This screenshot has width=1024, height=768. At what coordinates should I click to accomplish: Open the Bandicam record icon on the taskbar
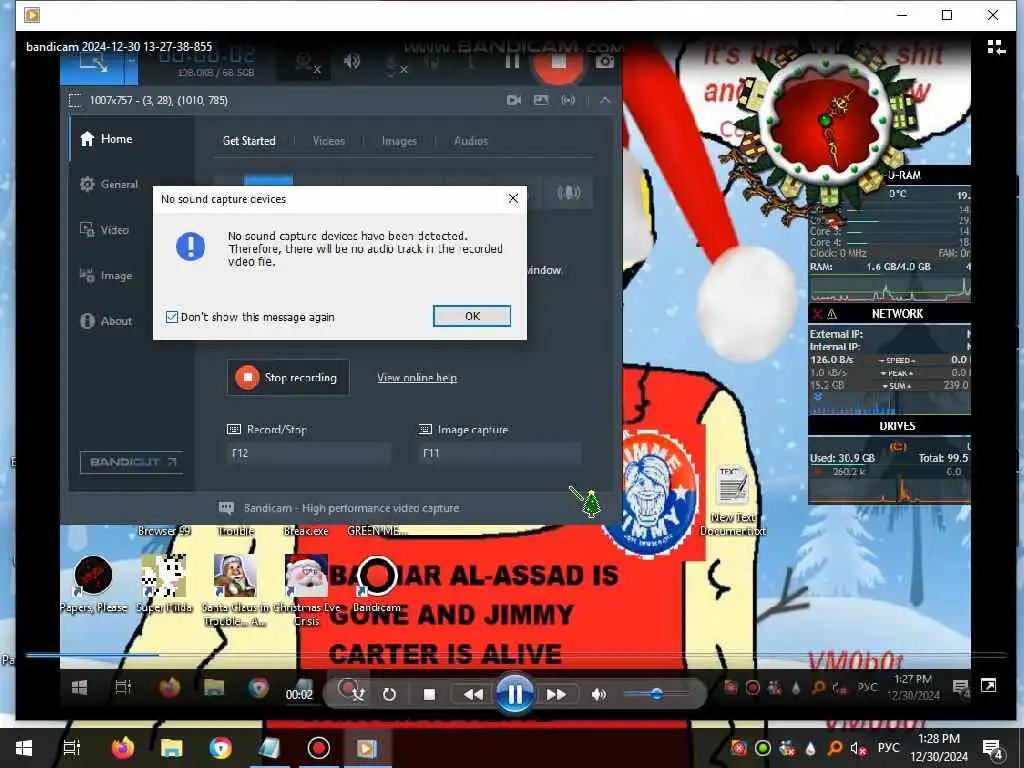[319, 748]
